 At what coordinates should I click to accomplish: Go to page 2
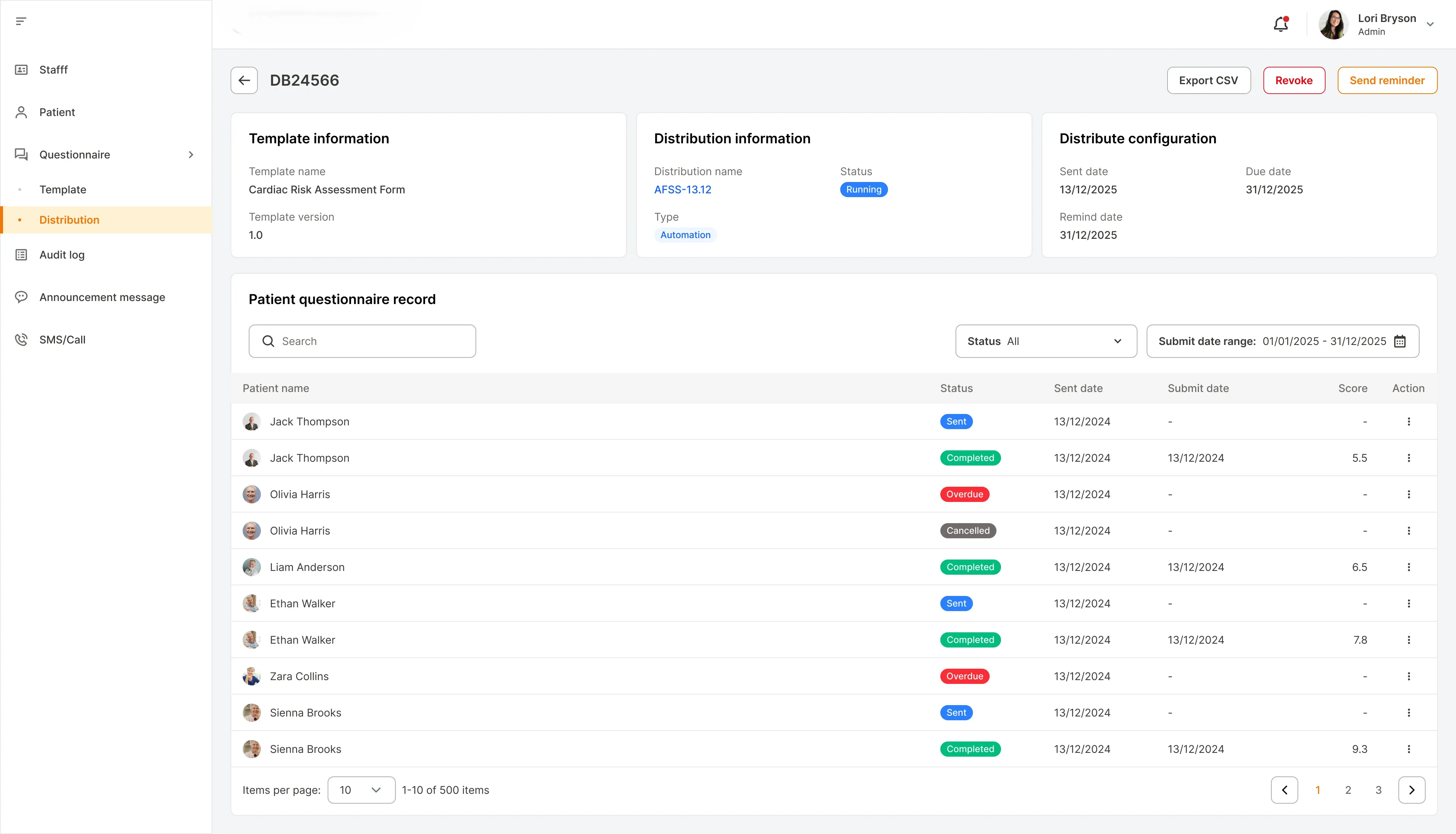pyautogui.click(x=1348, y=790)
